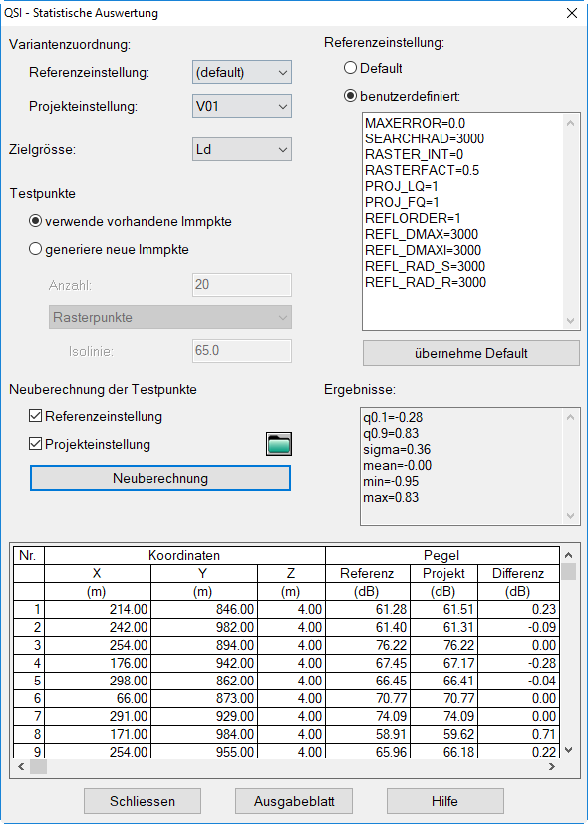Click the Hilfe button
This screenshot has width=588, height=824.
445,801
